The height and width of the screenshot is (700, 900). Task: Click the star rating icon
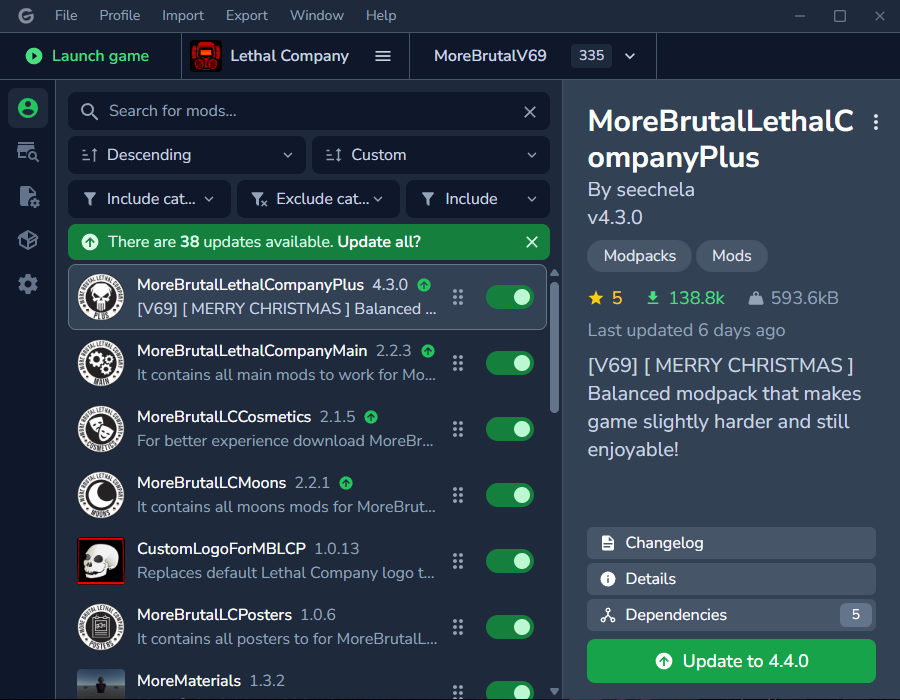596,298
